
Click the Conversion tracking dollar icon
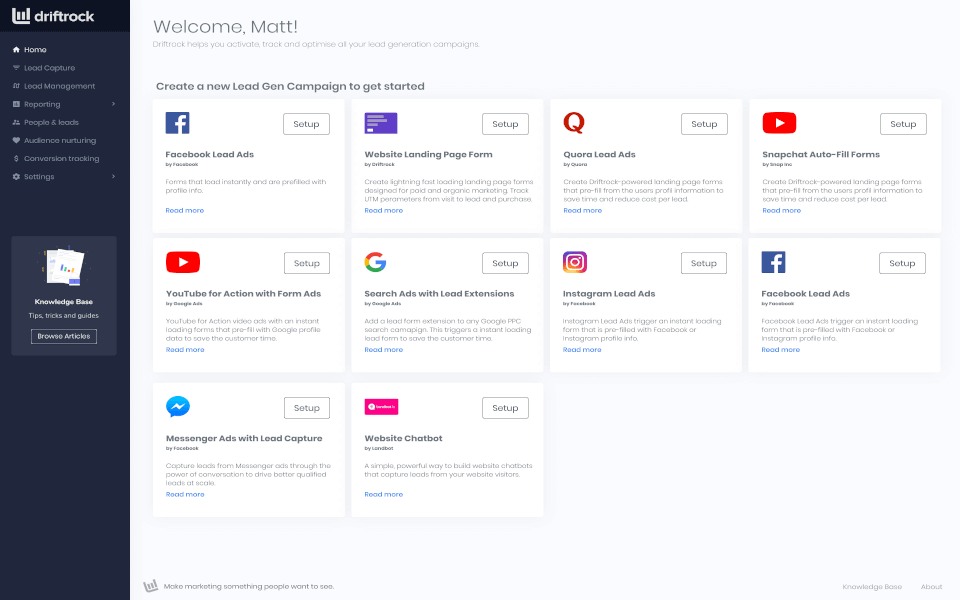[x=17, y=159]
